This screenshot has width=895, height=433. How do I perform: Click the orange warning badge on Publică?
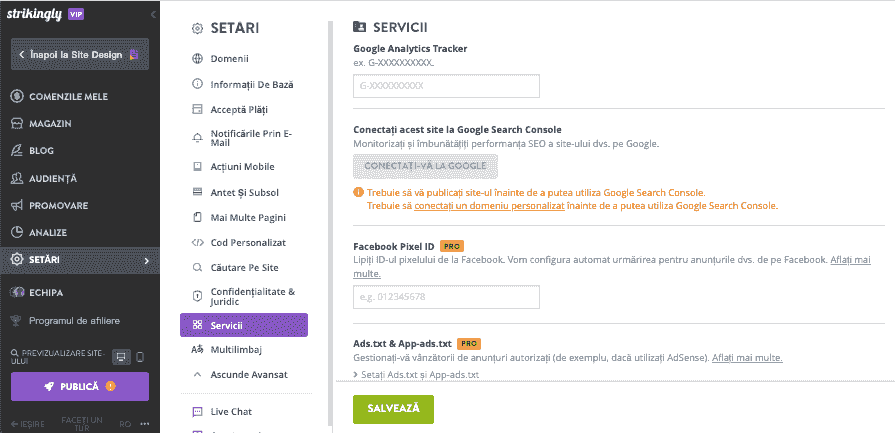pyautogui.click(x=111, y=386)
